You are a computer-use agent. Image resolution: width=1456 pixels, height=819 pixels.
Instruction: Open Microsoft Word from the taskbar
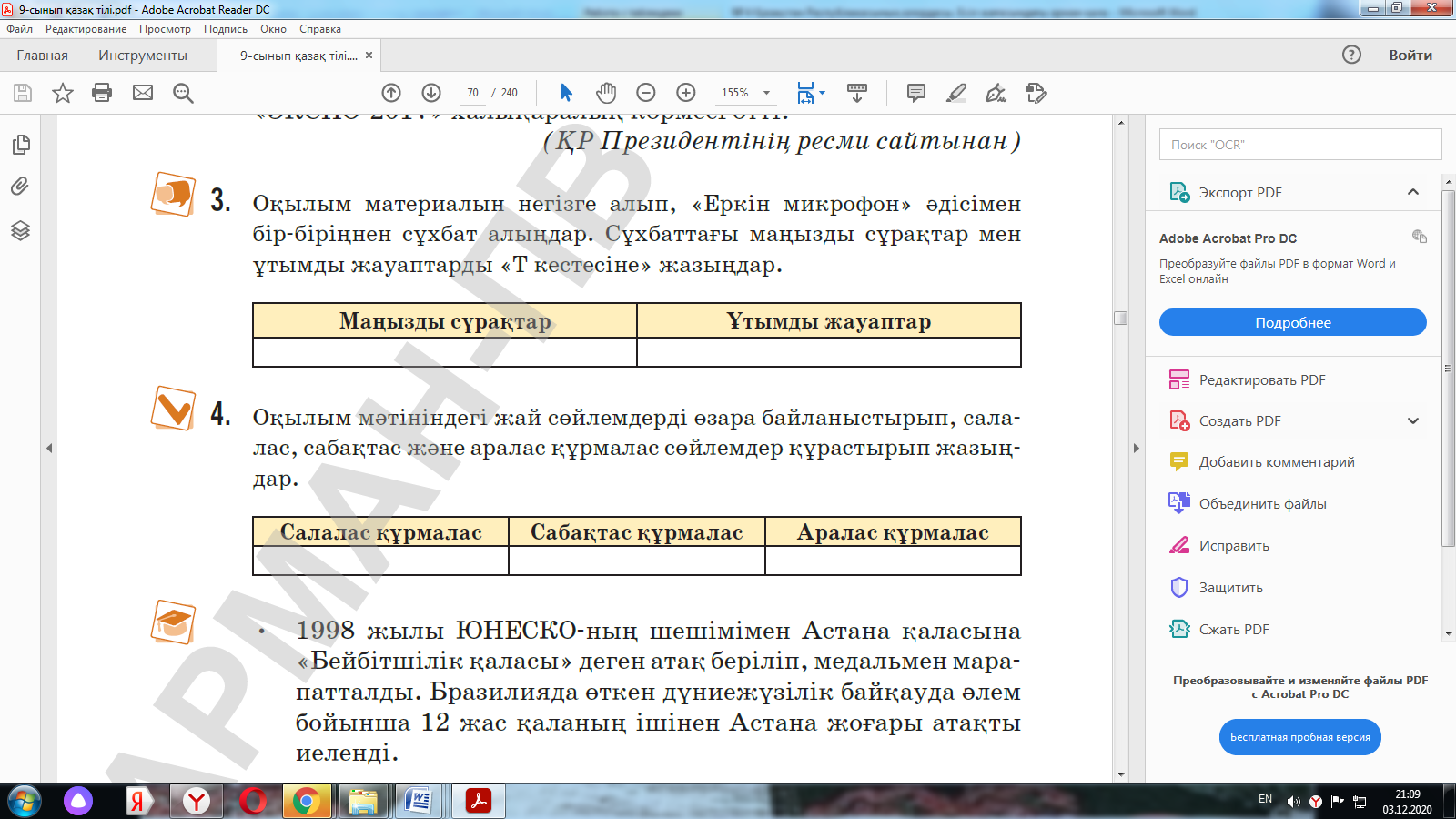pos(418,801)
